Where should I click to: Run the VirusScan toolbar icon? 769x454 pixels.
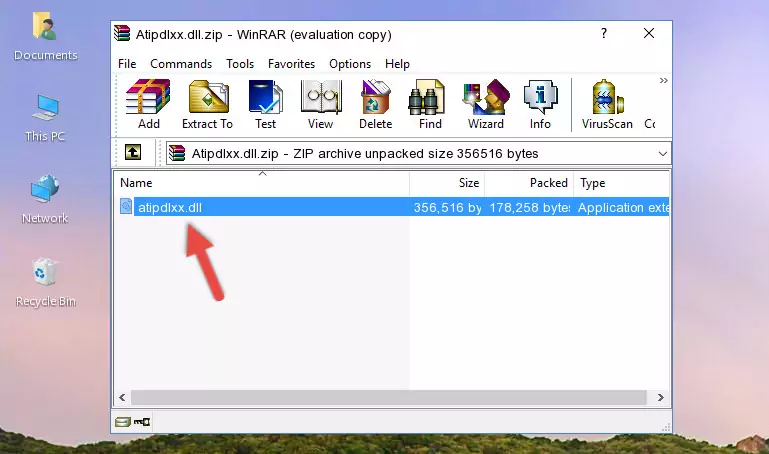pyautogui.click(x=607, y=104)
